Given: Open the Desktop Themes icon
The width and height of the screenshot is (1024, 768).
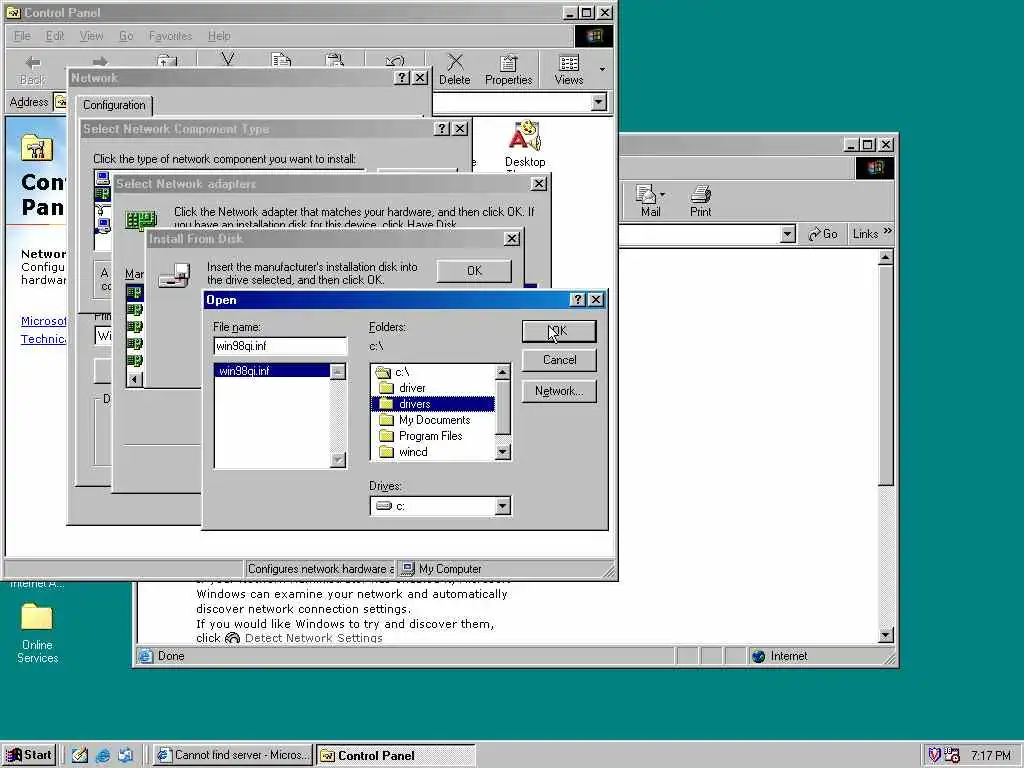Looking at the screenshot, I should [525, 145].
